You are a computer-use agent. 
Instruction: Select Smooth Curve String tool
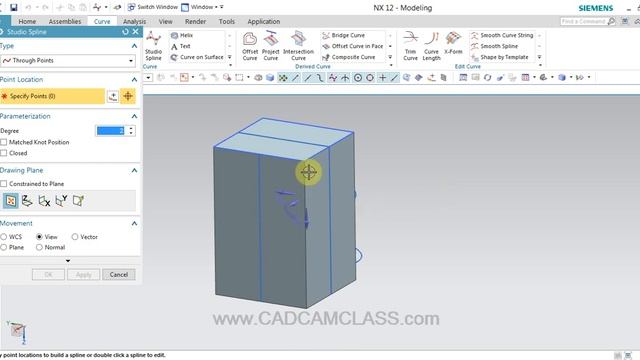(x=502, y=36)
